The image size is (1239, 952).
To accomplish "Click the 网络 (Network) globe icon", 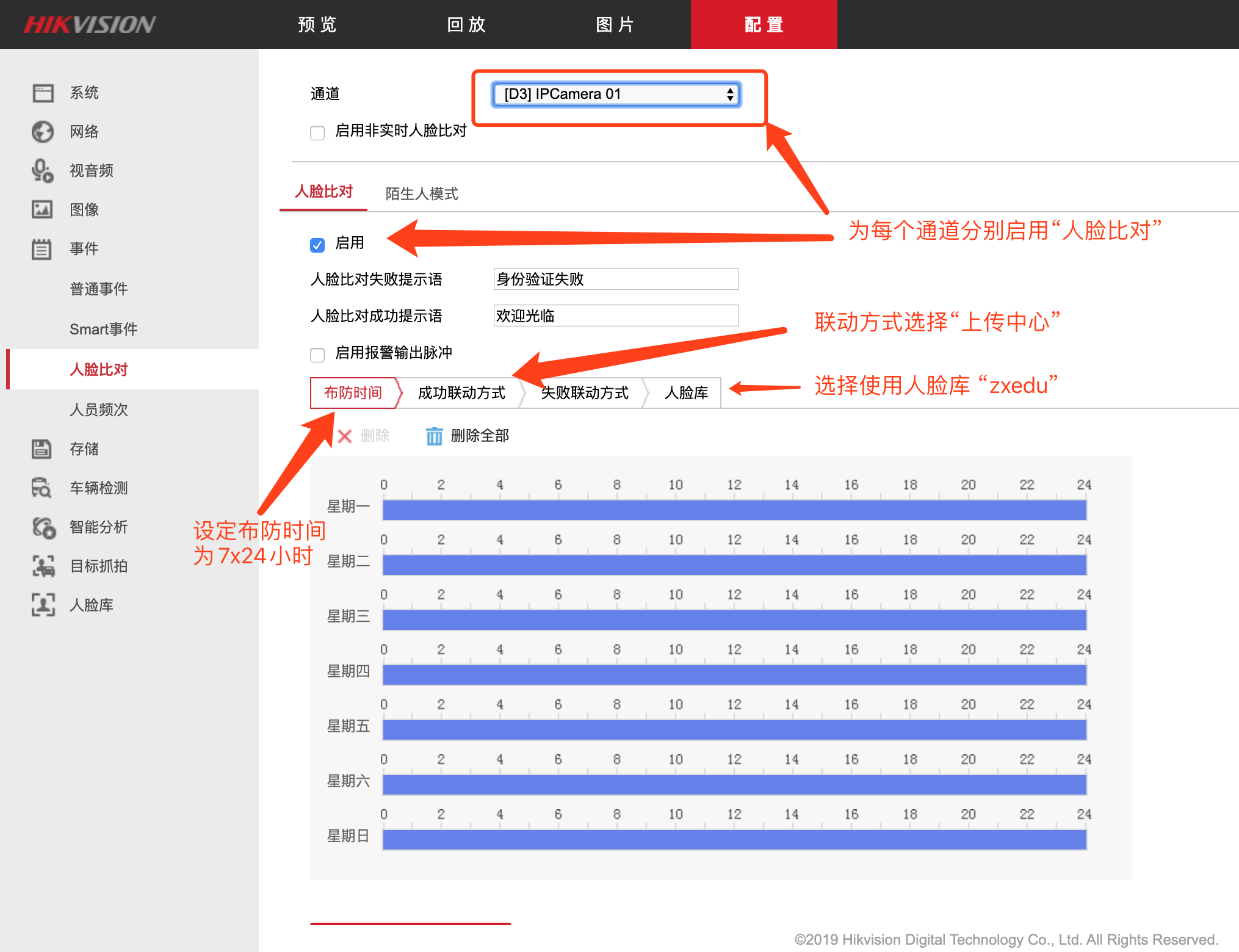I will (43, 132).
